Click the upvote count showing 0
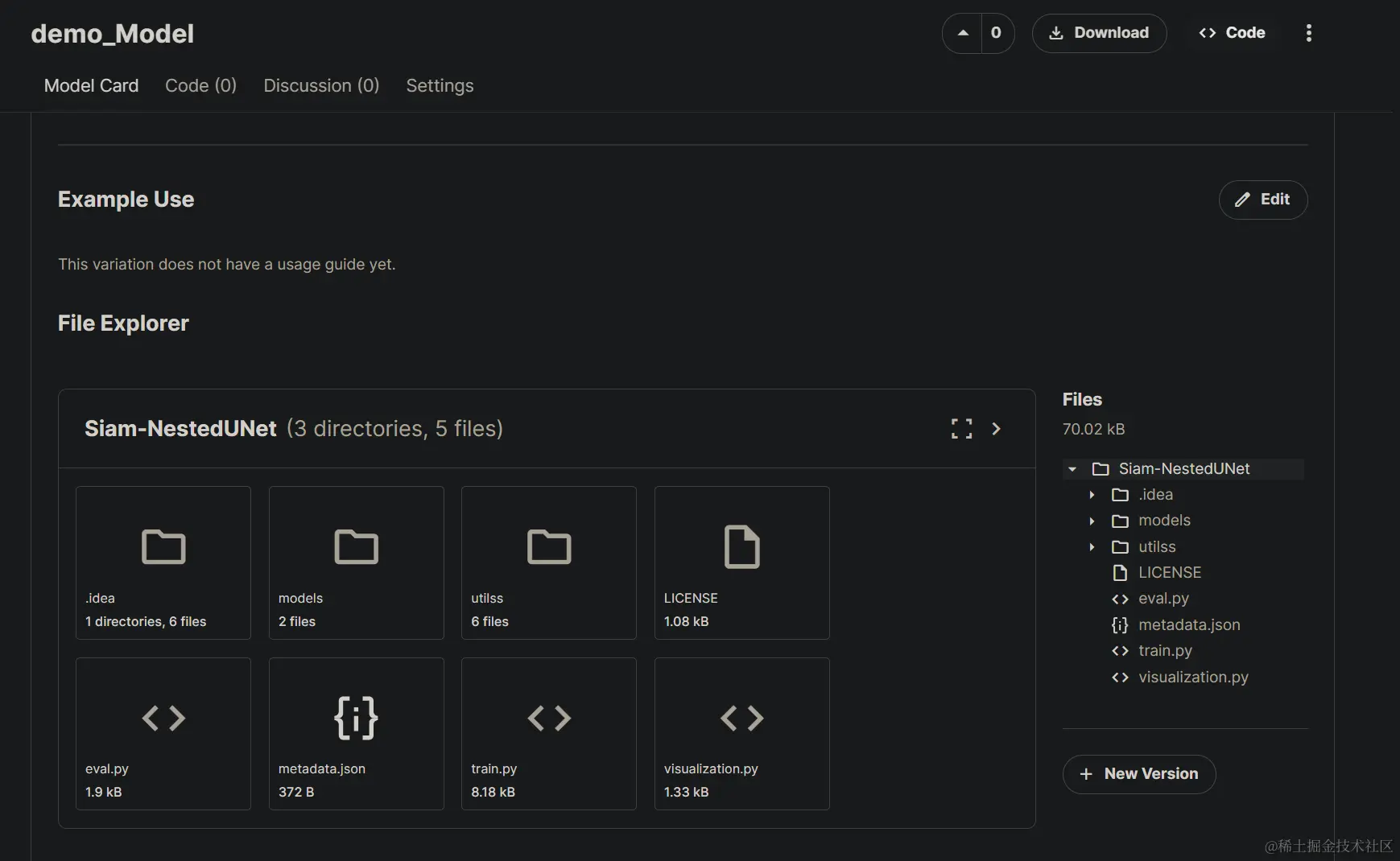This screenshot has height=861, width=1400. (997, 33)
